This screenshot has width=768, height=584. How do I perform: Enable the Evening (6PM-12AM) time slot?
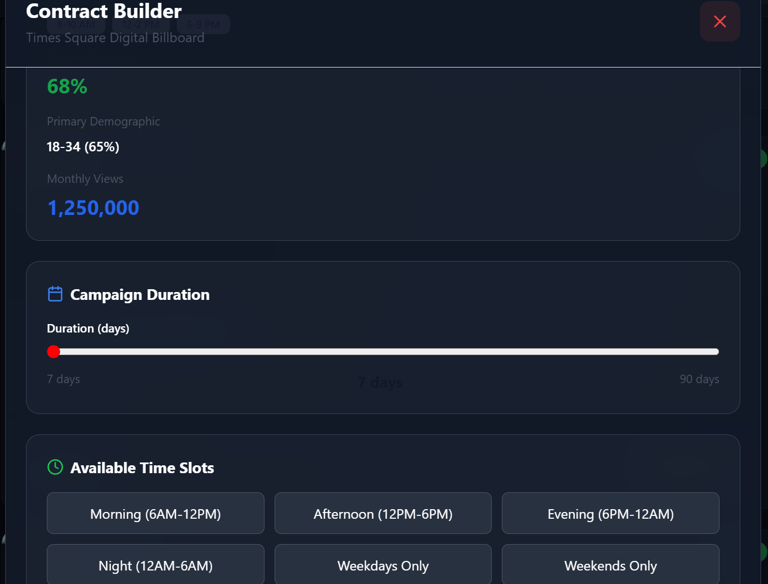click(x=610, y=514)
